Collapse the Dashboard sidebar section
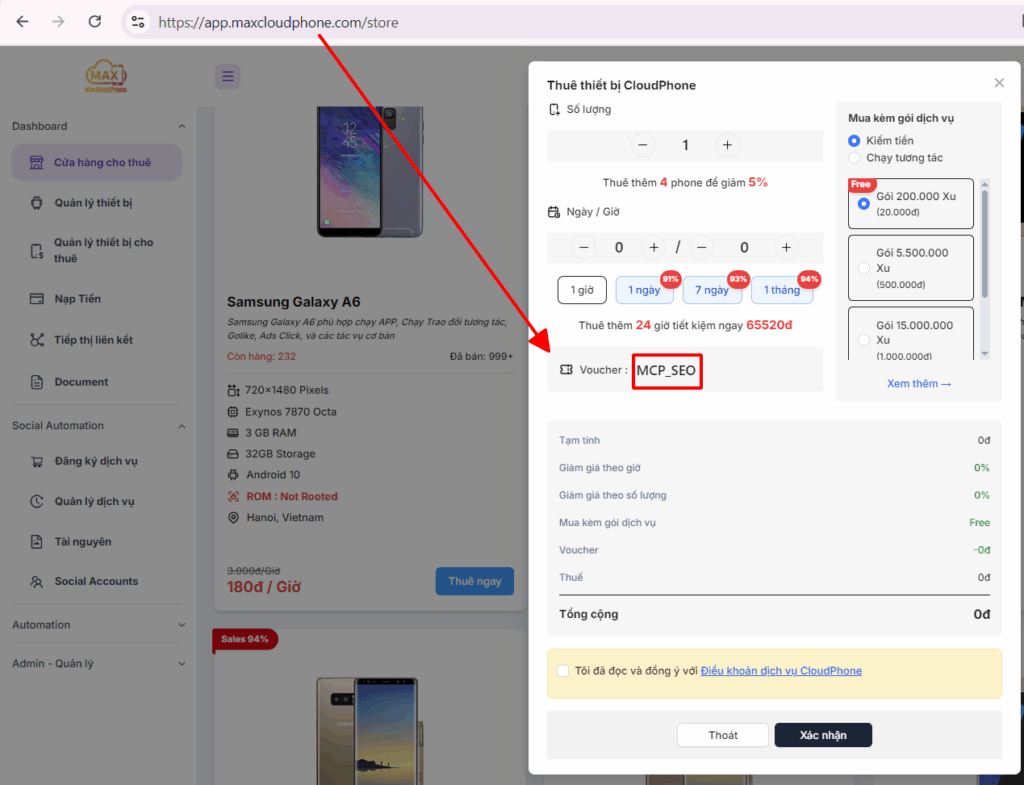1024x785 pixels. coord(181,126)
